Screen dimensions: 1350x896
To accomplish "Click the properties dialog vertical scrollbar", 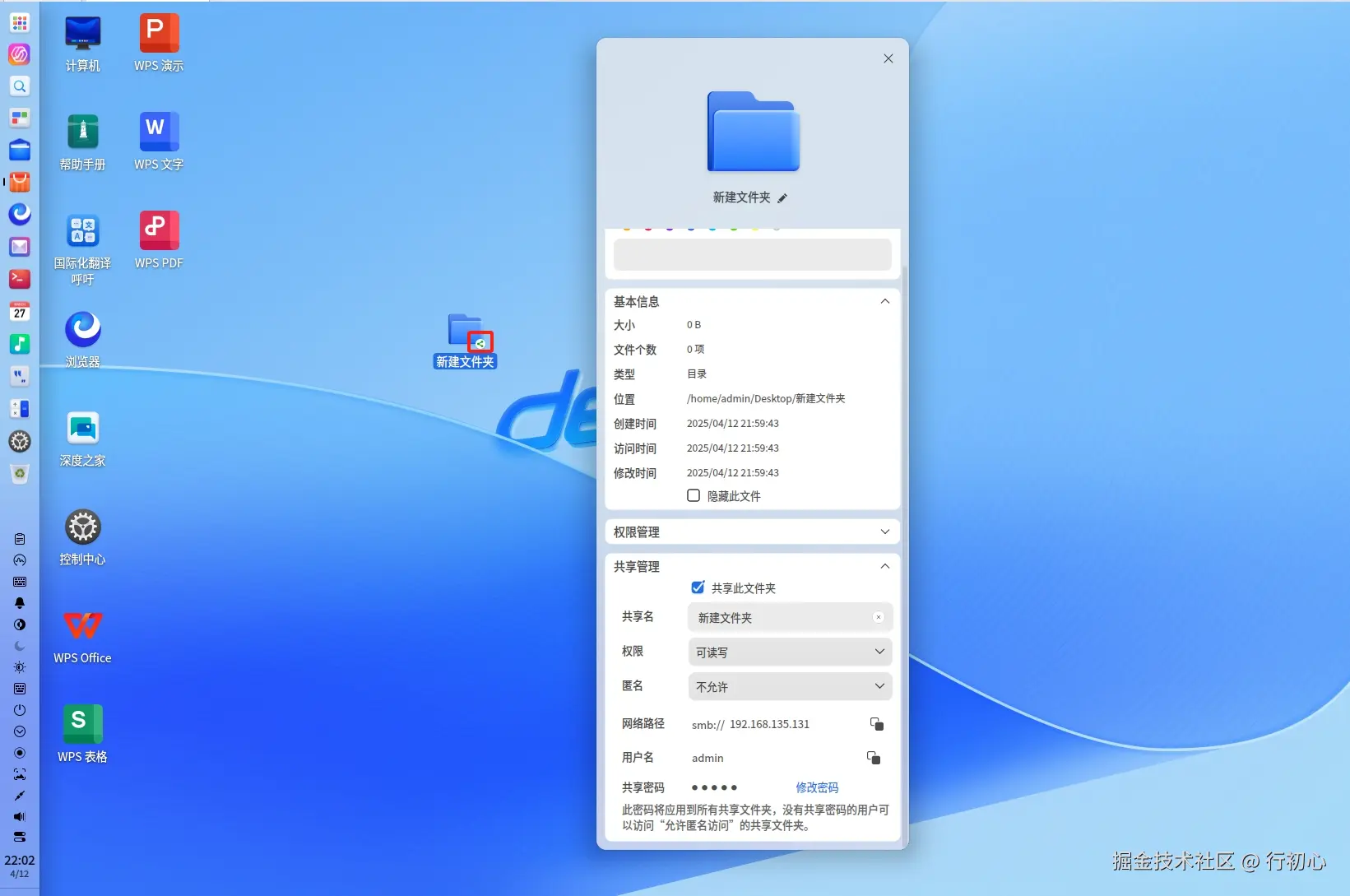I will pyautogui.click(x=905, y=555).
